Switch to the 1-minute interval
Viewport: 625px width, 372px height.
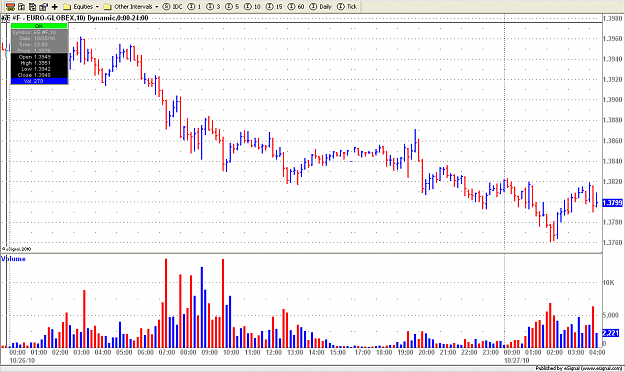click(195, 7)
